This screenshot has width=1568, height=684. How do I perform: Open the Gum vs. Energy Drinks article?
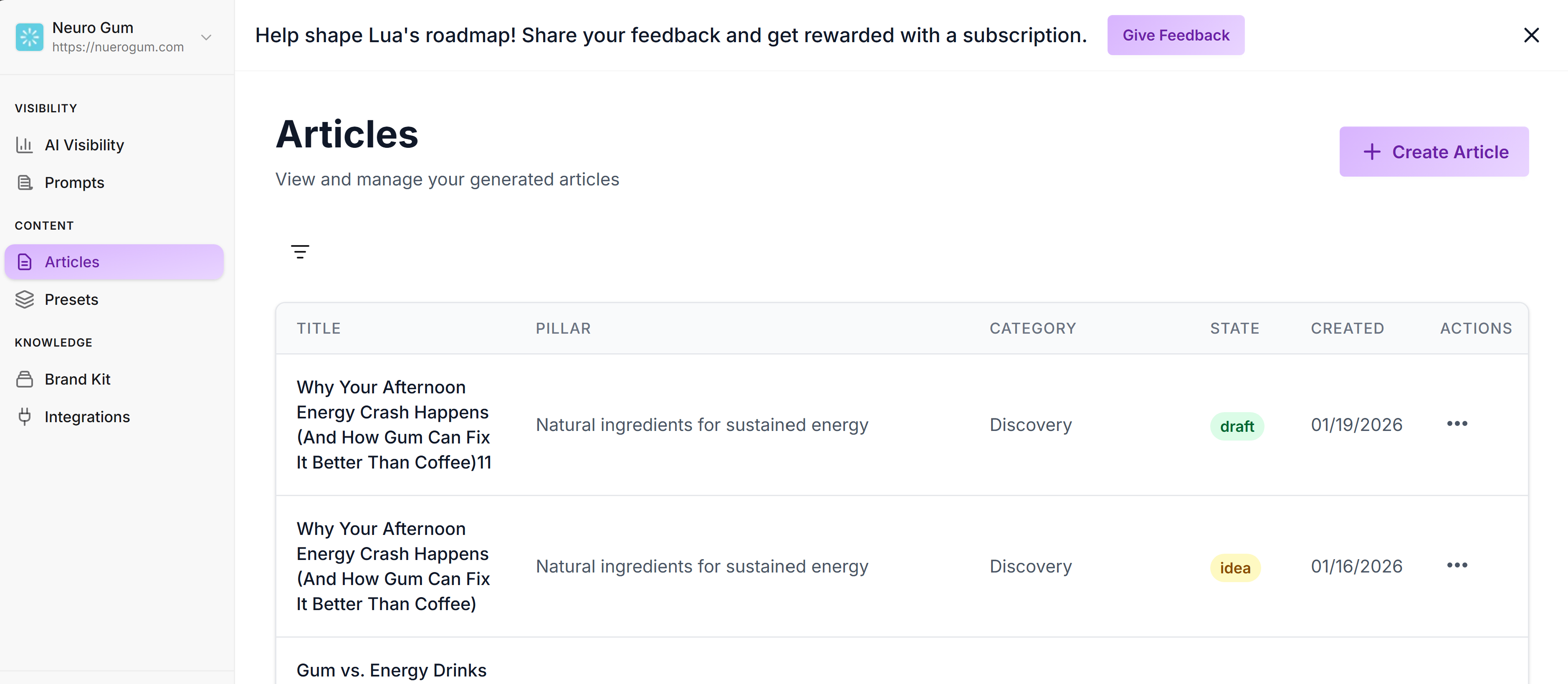pos(391,670)
